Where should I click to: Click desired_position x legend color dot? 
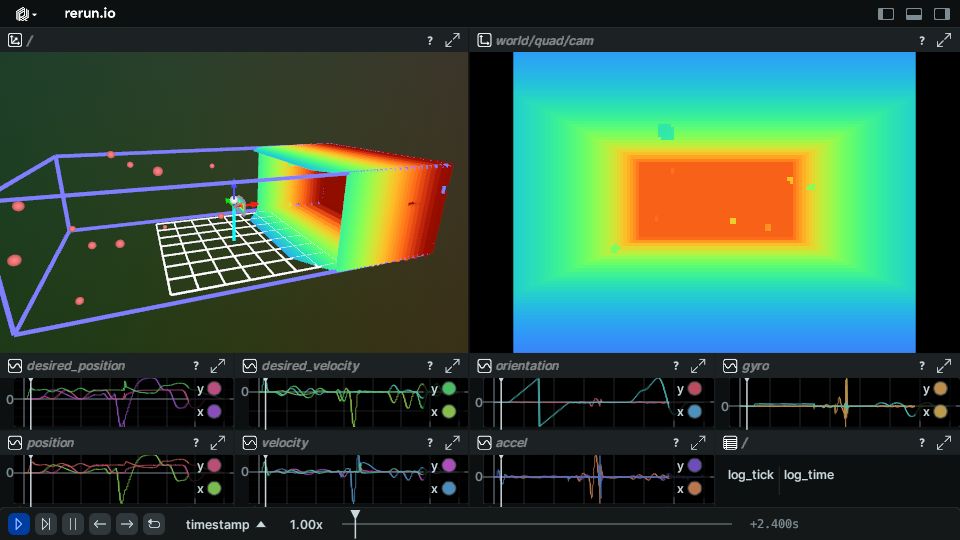214,411
